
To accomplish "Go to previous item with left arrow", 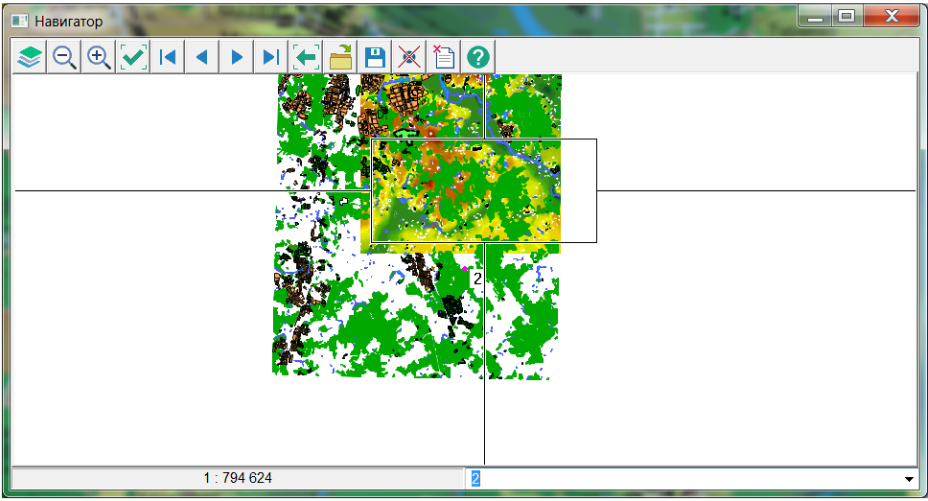I will coord(201,57).
